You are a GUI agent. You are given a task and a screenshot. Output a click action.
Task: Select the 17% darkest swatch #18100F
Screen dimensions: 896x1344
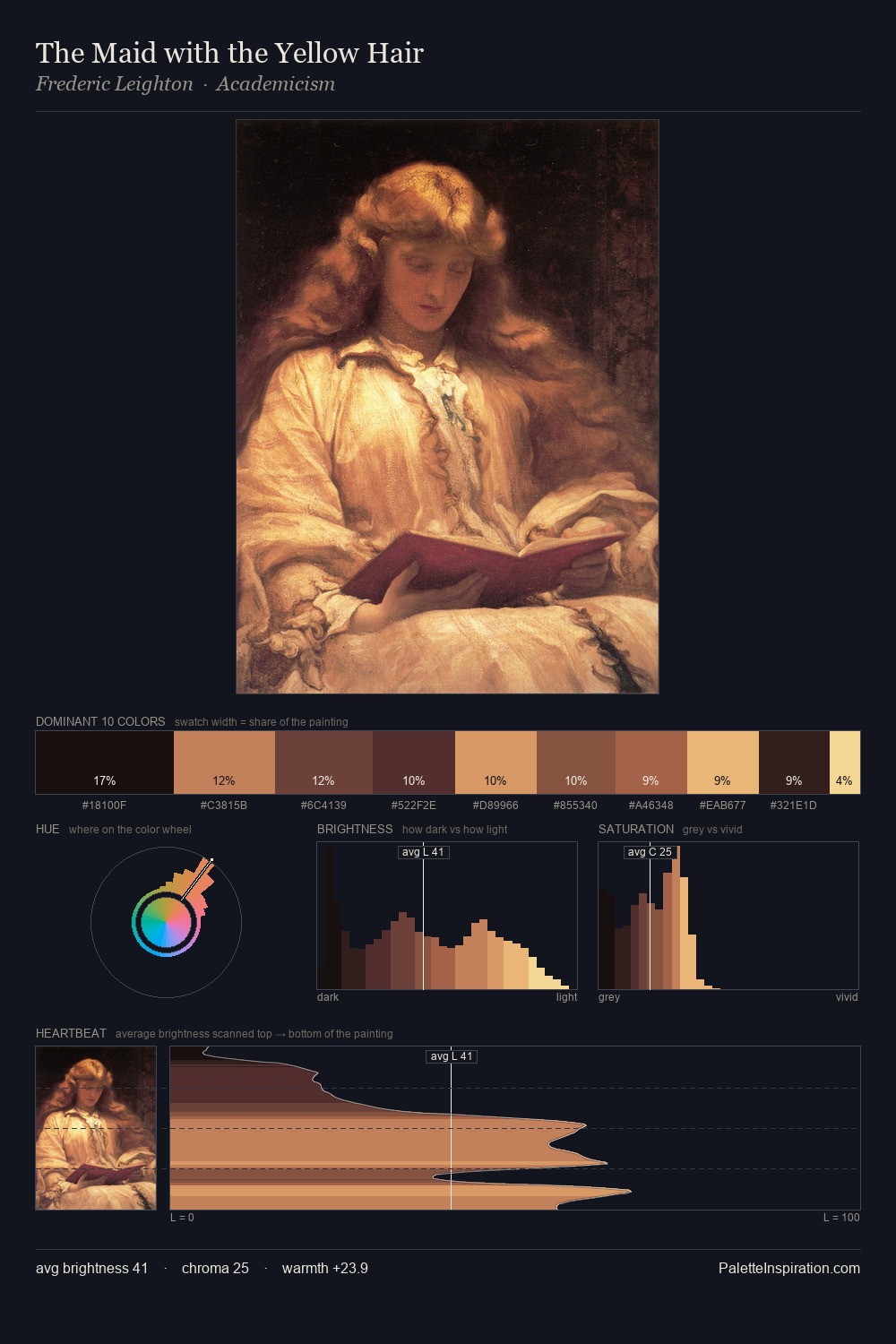105,762
